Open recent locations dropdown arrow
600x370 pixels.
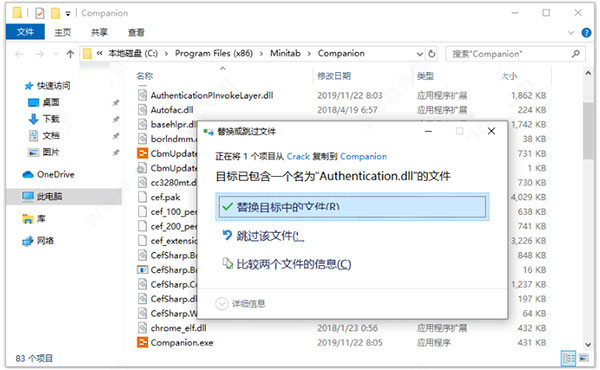click(56, 54)
